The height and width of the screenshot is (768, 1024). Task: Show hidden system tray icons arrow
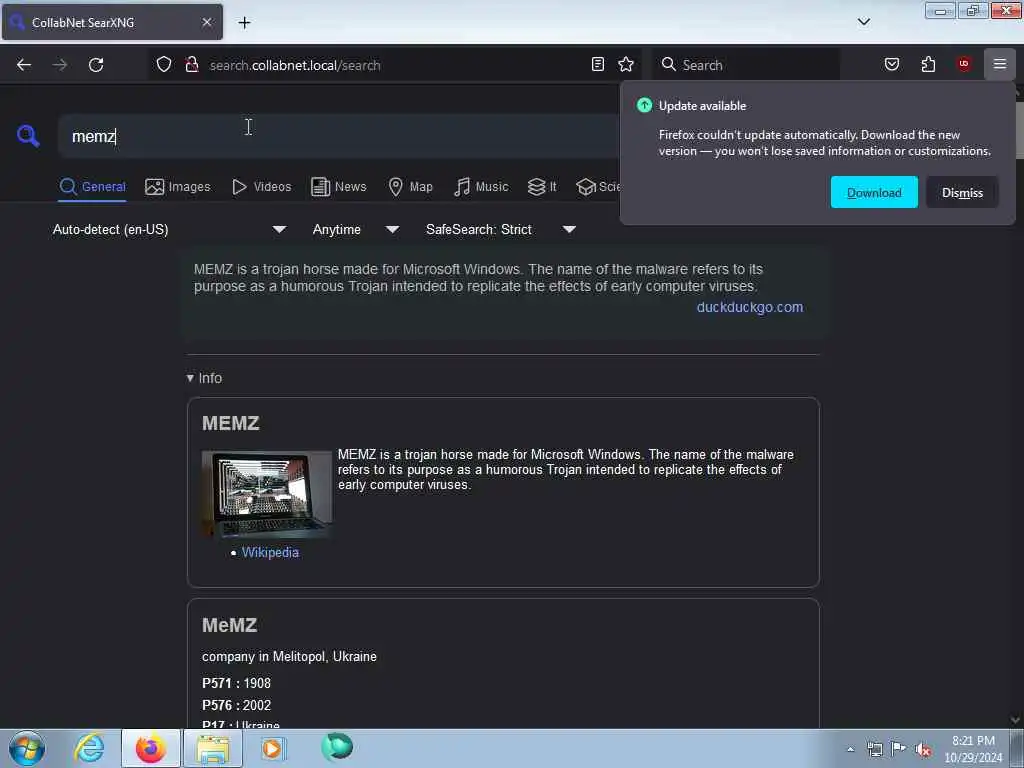850,749
